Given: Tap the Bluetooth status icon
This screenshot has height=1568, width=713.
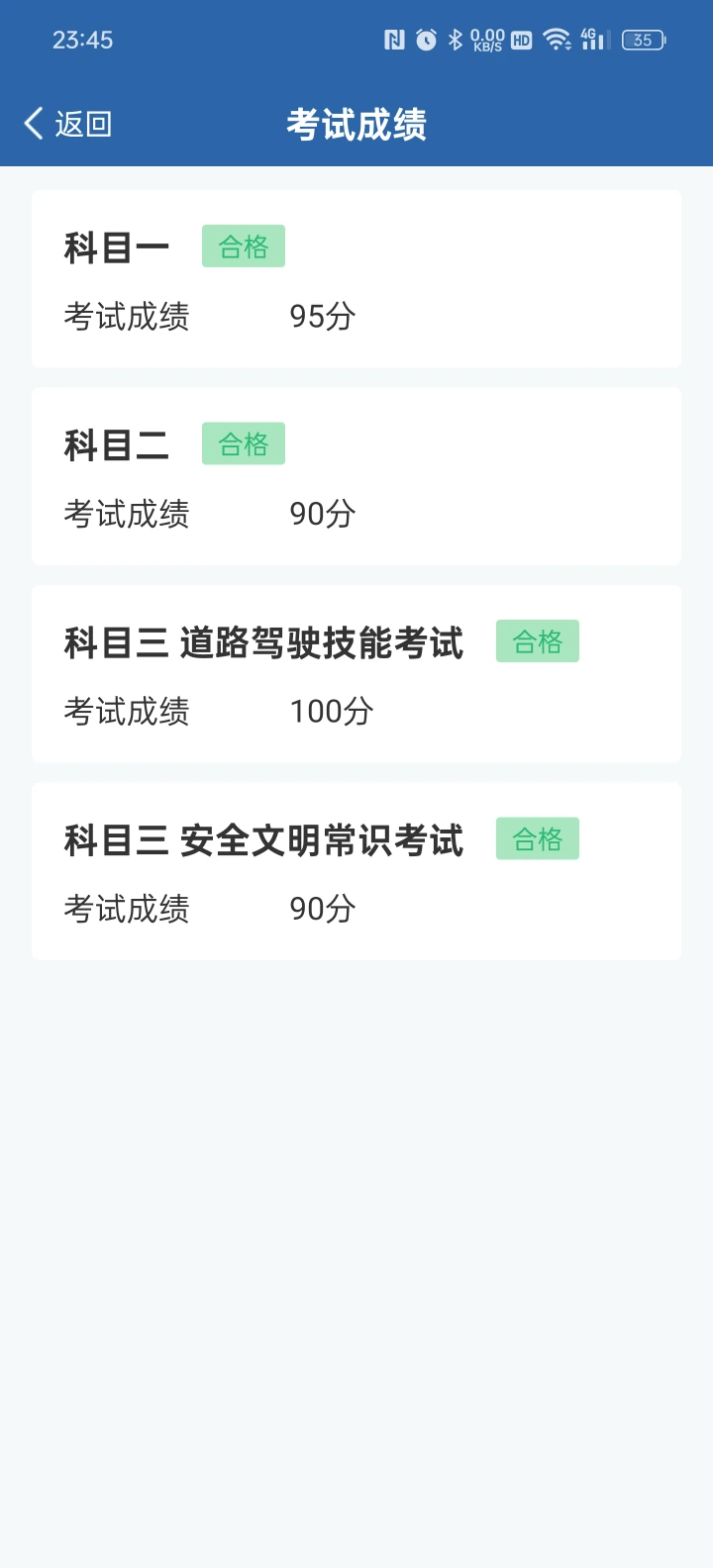Looking at the screenshot, I should point(456,40).
